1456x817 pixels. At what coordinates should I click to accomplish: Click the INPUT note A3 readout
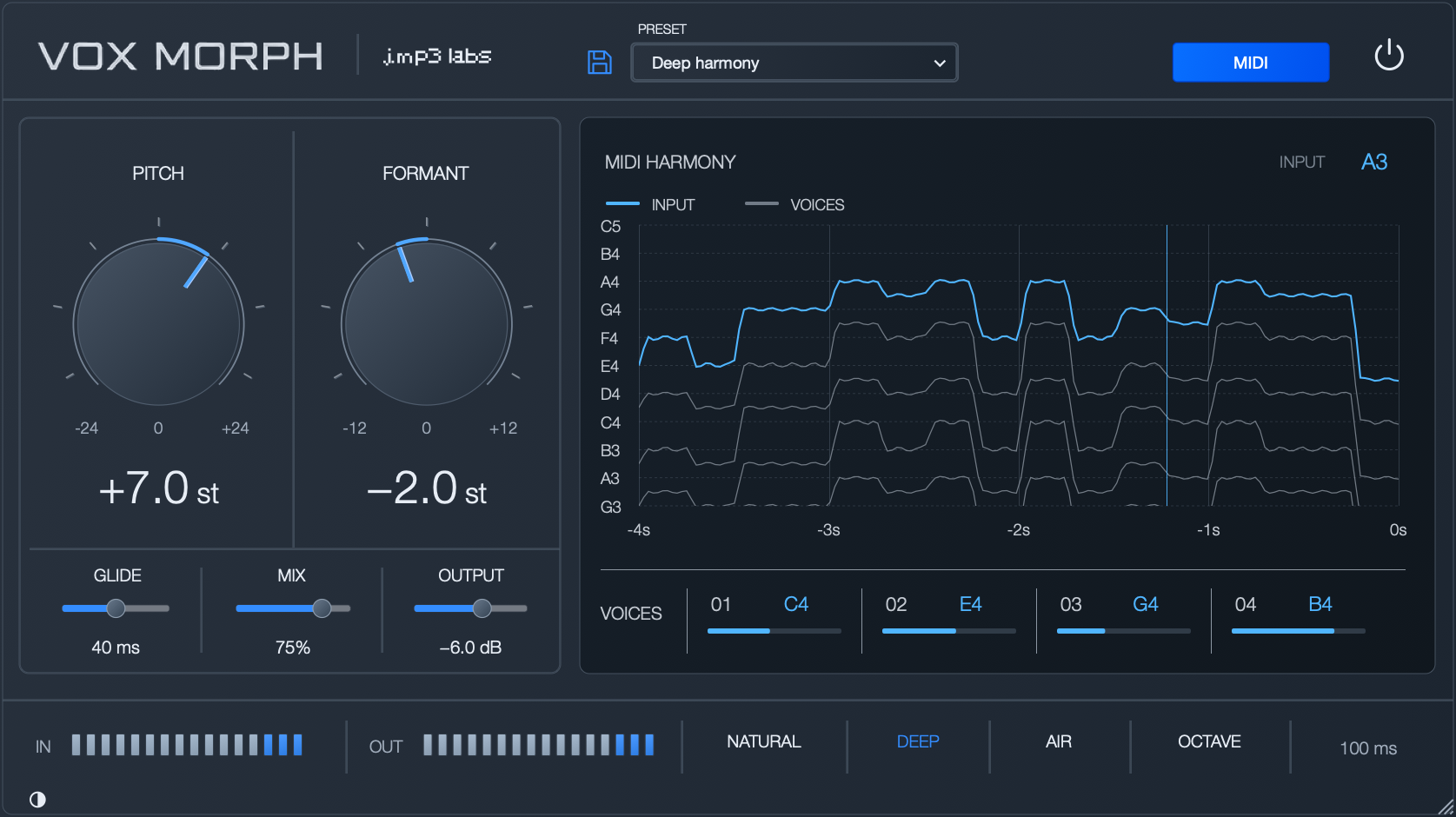click(x=1374, y=162)
